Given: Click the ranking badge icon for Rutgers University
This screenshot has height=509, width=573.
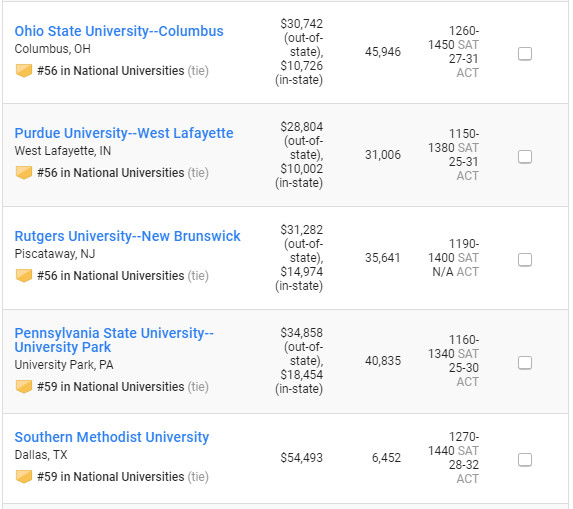Looking at the screenshot, I should click(24, 276).
